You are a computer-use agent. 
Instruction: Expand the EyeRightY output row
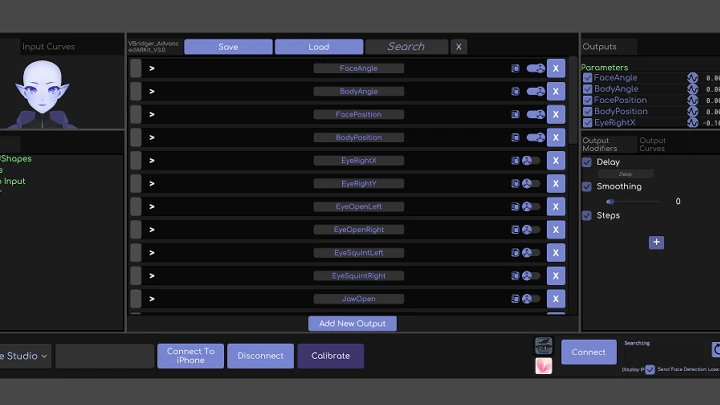[152, 183]
